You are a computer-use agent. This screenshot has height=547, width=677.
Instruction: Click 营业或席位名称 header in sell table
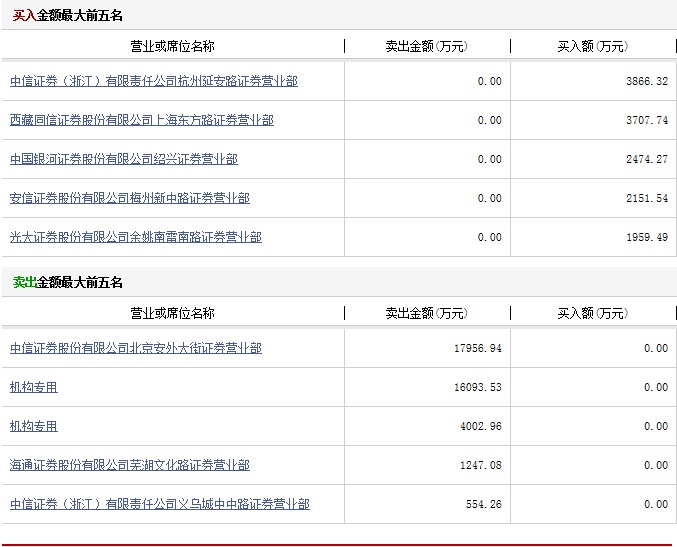(x=173, y=313)
